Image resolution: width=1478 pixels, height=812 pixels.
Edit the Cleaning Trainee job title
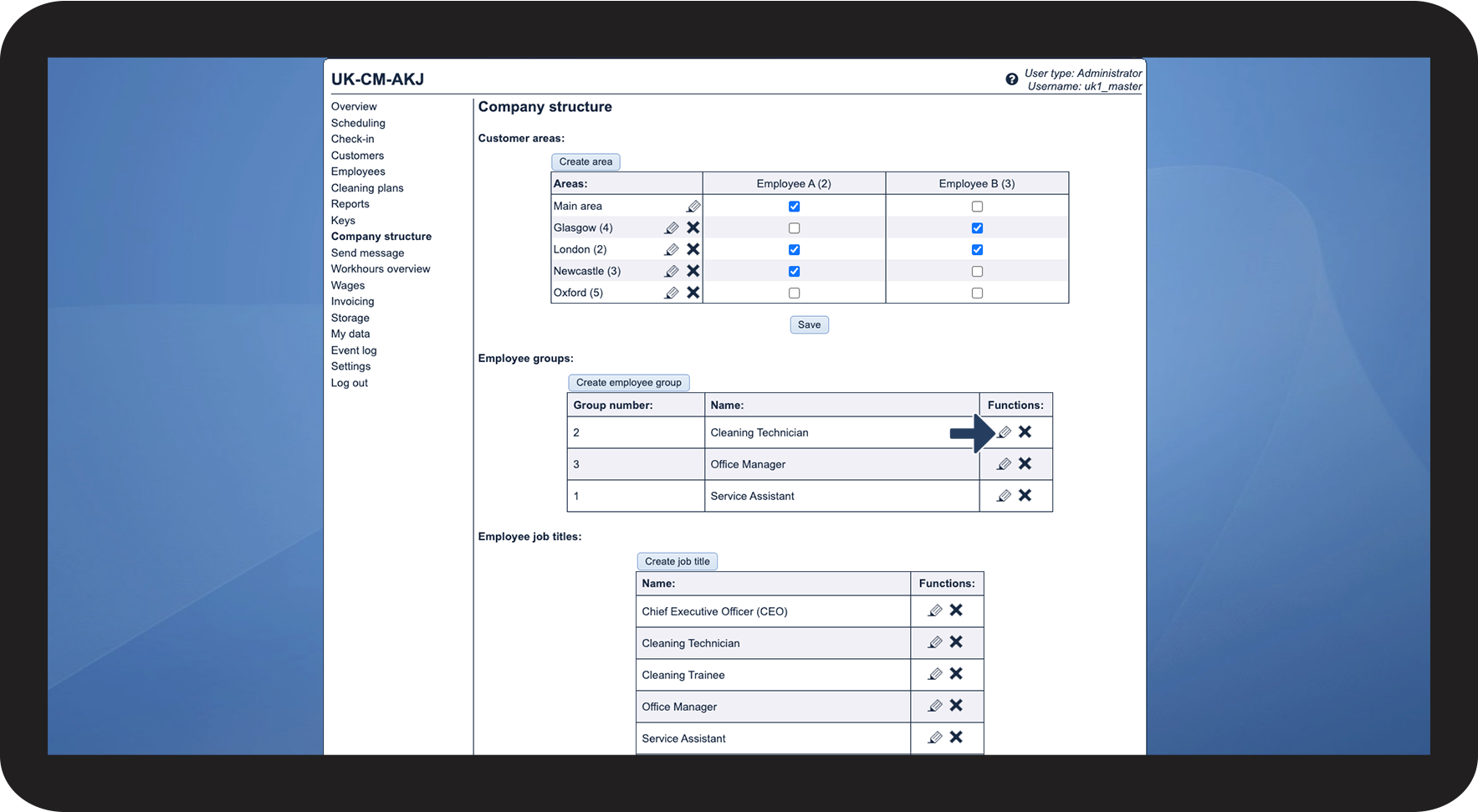click(x=935, y=674)
